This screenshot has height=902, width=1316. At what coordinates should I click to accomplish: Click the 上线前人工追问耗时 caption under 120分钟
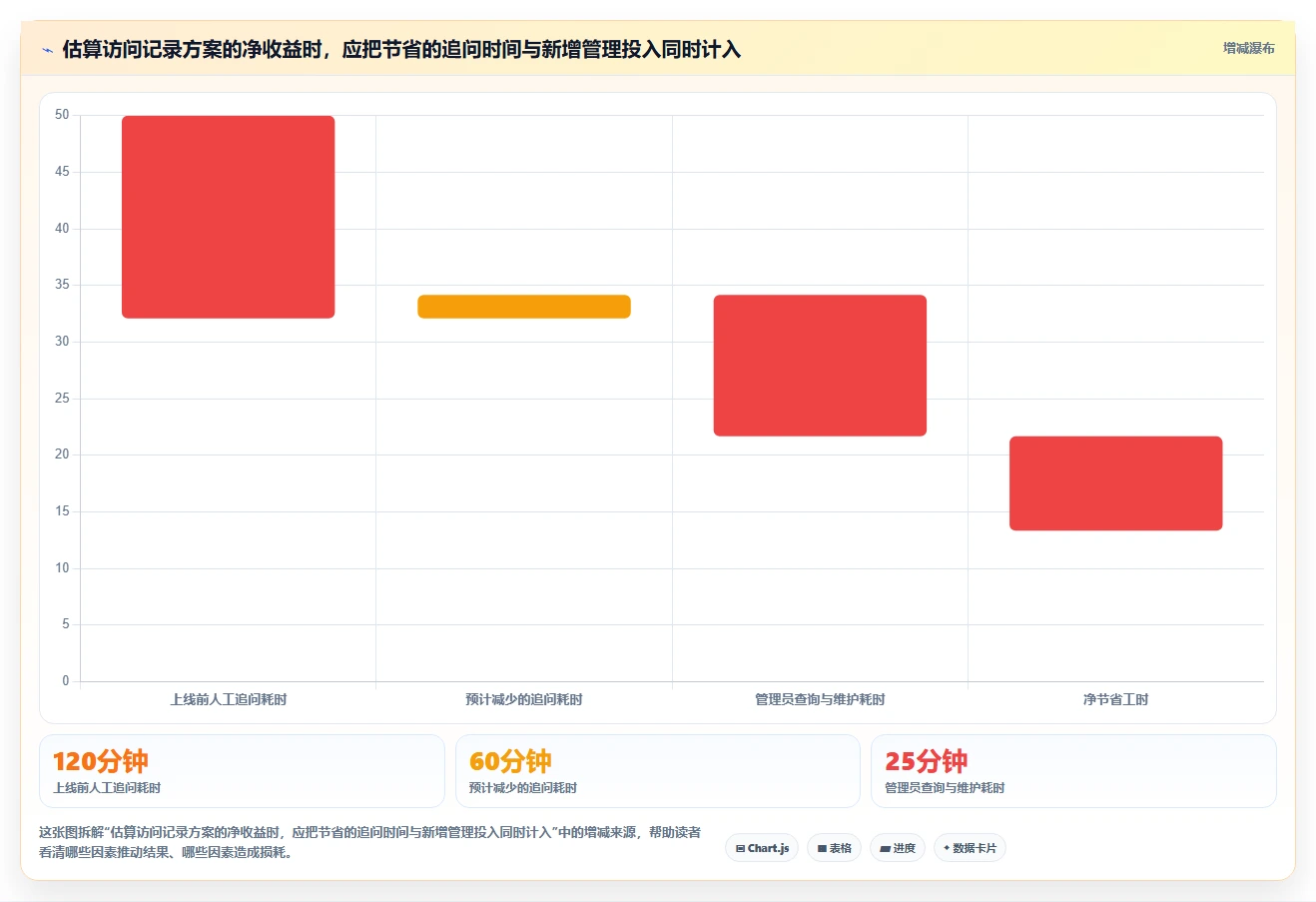point(107,788)
